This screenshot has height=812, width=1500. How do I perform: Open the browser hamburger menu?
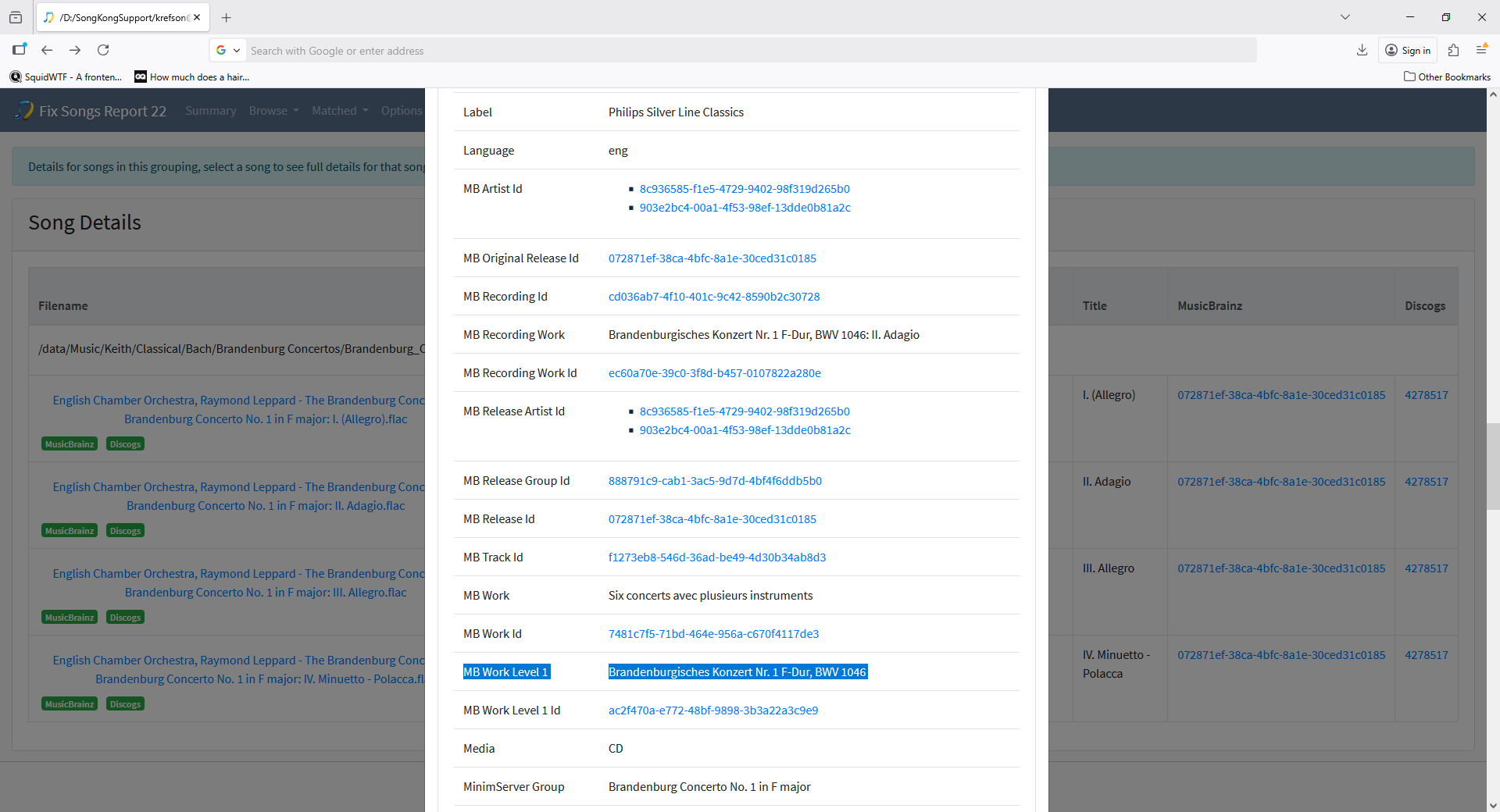click(x=1481, y=50)
